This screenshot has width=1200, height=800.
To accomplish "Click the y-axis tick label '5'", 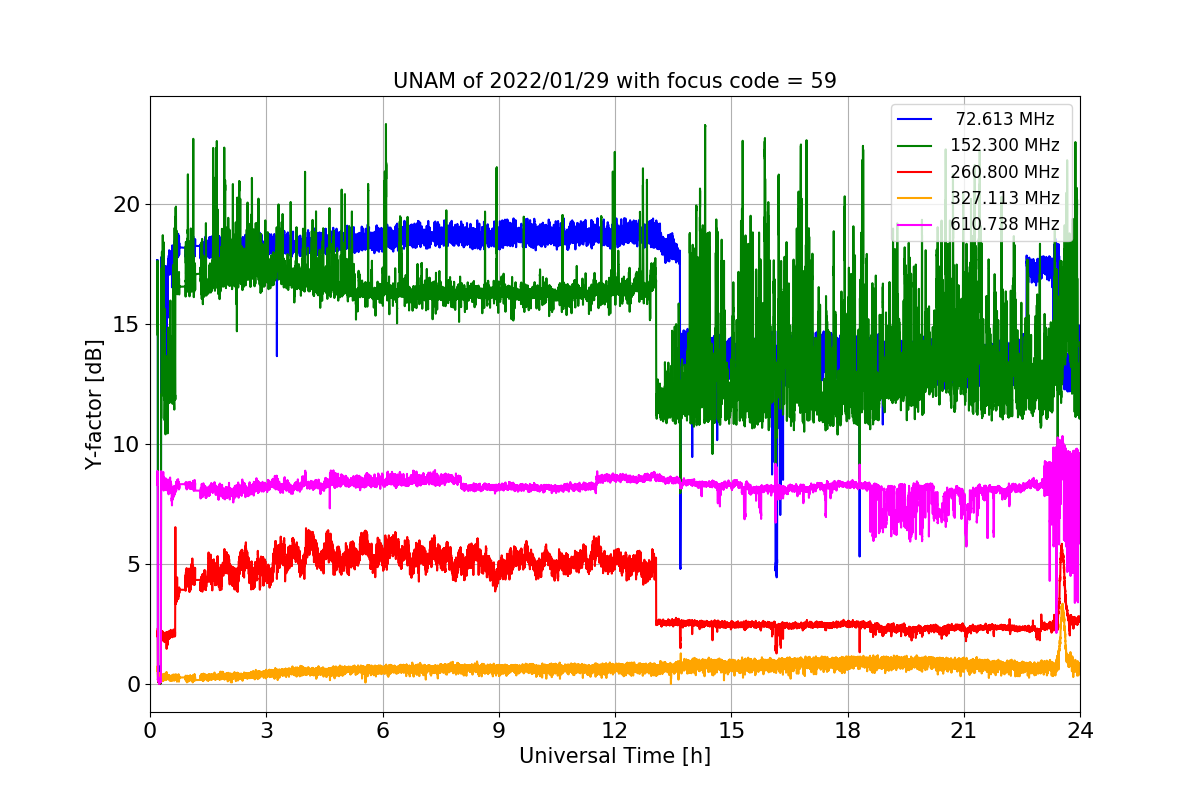I will (134, 565).
